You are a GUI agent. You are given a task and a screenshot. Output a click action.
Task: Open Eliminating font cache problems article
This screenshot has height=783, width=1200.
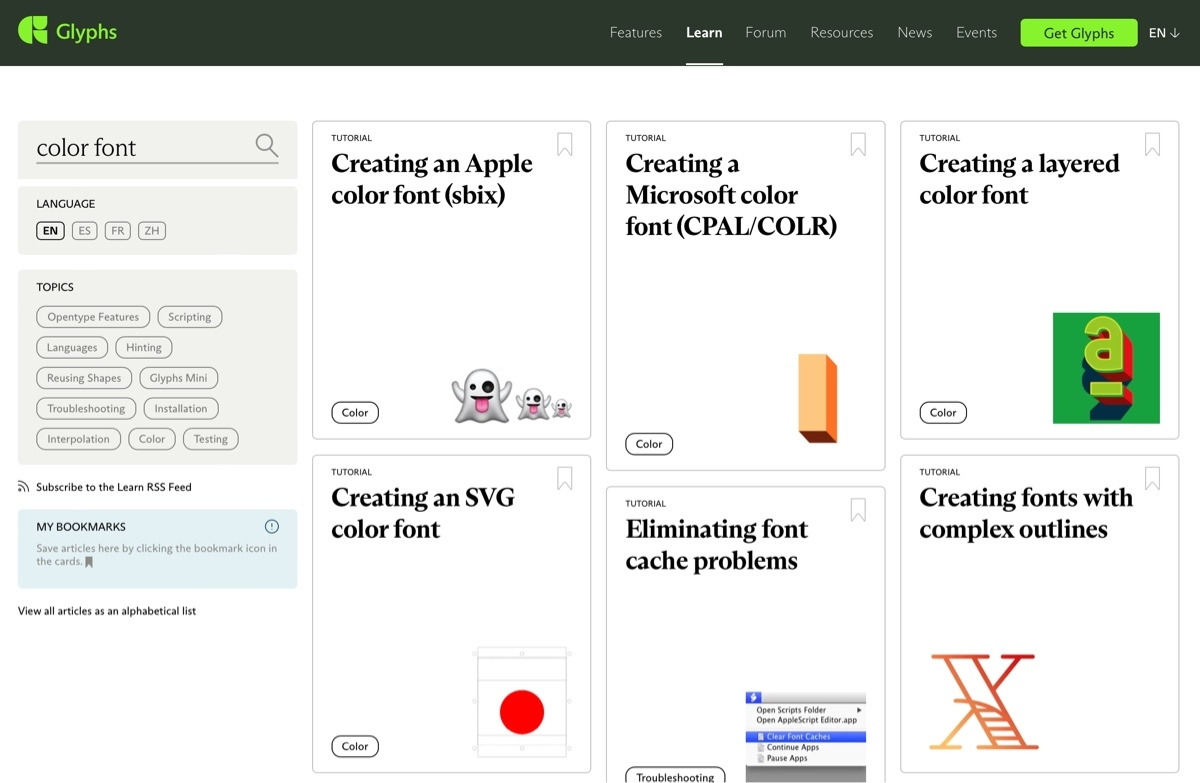(x=717, y=545)
